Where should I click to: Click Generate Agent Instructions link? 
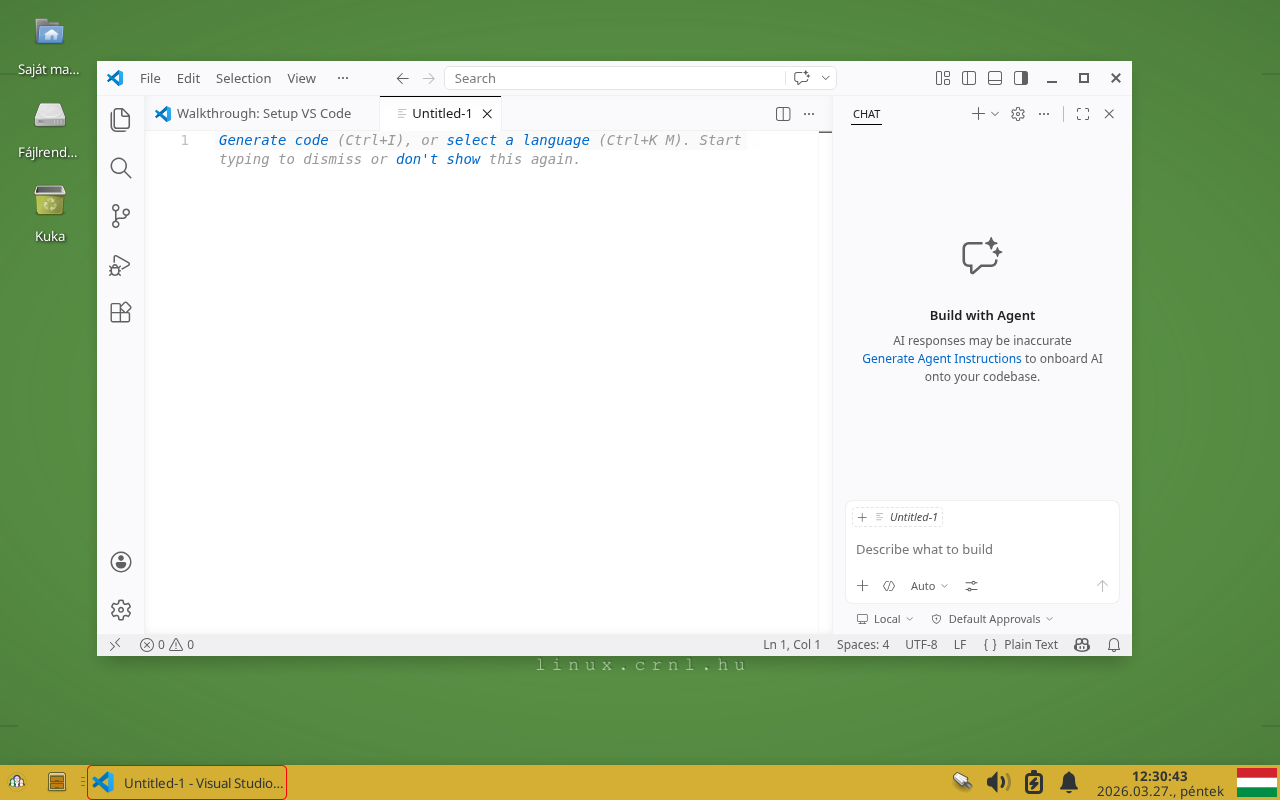click(x=941, y=358)
